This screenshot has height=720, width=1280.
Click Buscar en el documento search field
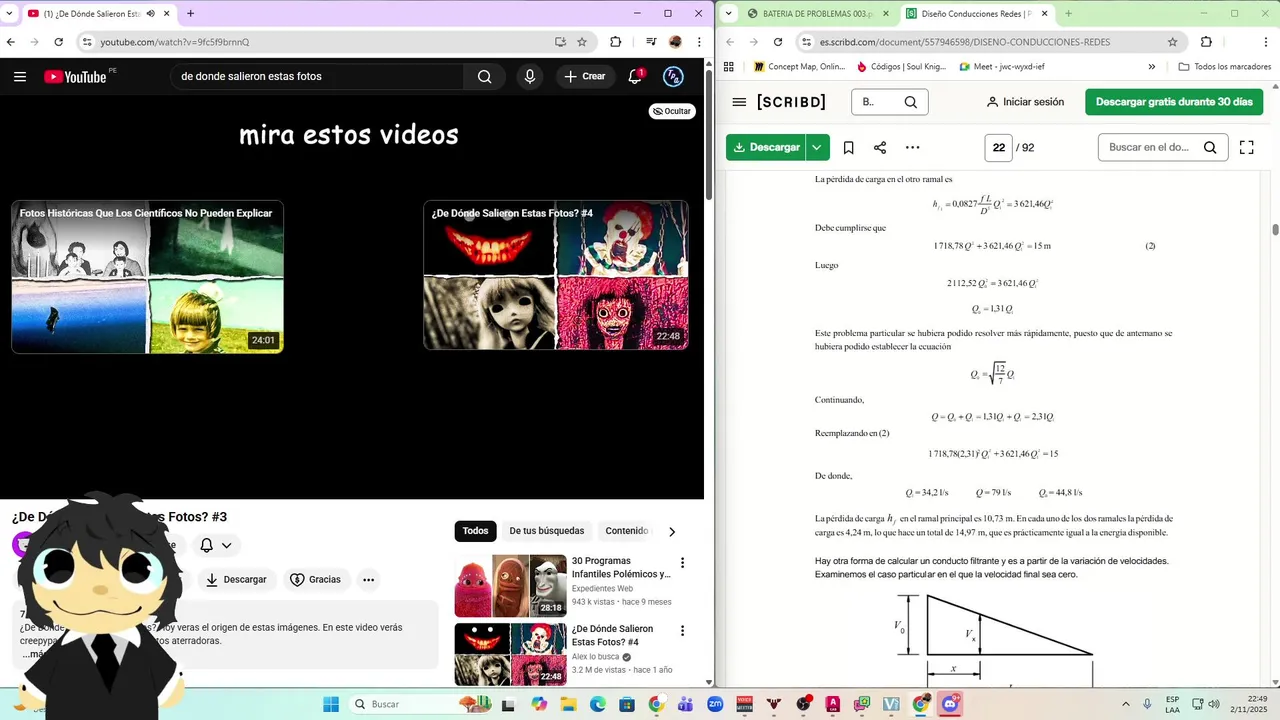point(1163,147)
